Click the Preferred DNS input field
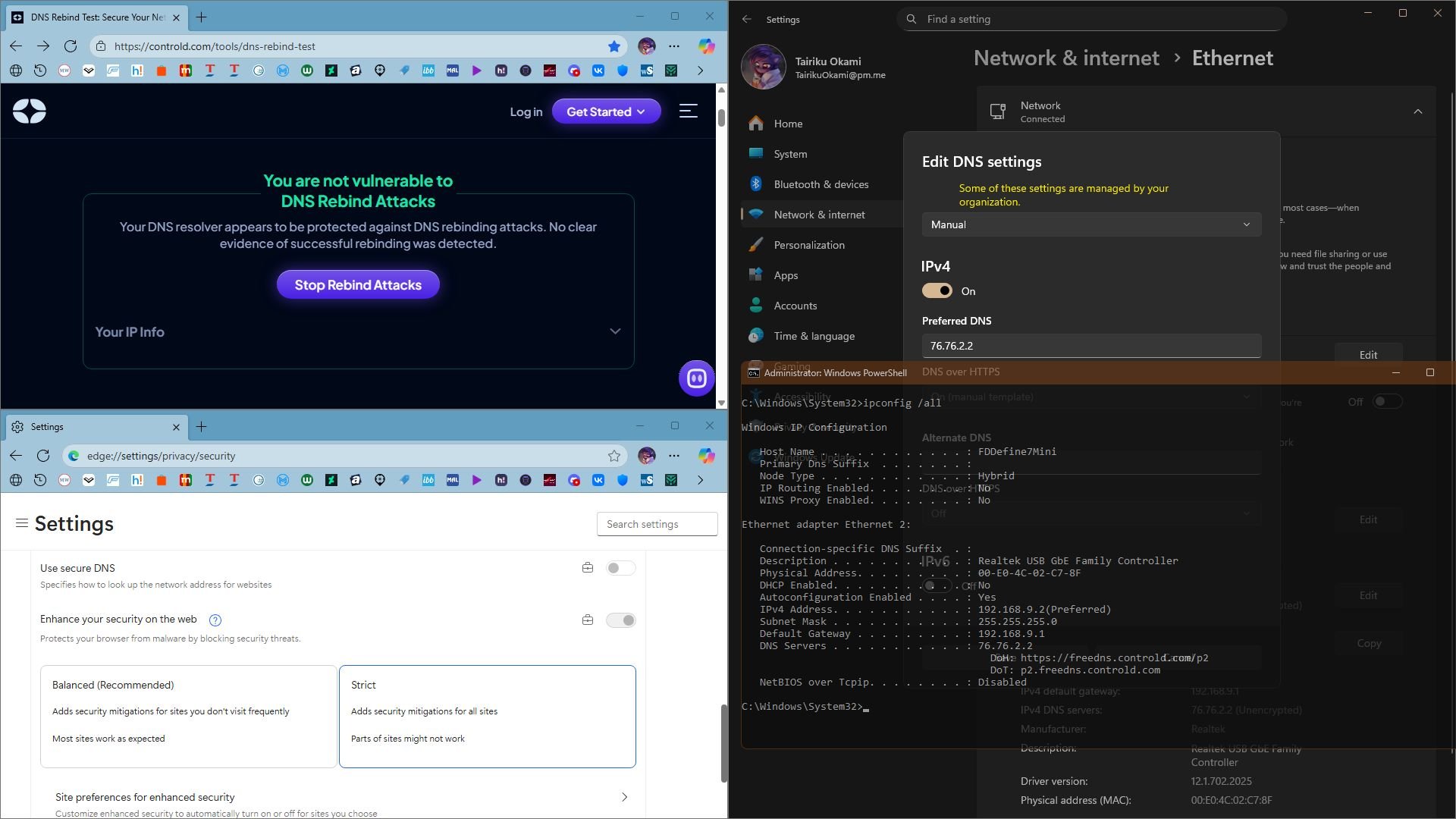Viewport: 1456px width, 819px height. [x=1090, y=346]
